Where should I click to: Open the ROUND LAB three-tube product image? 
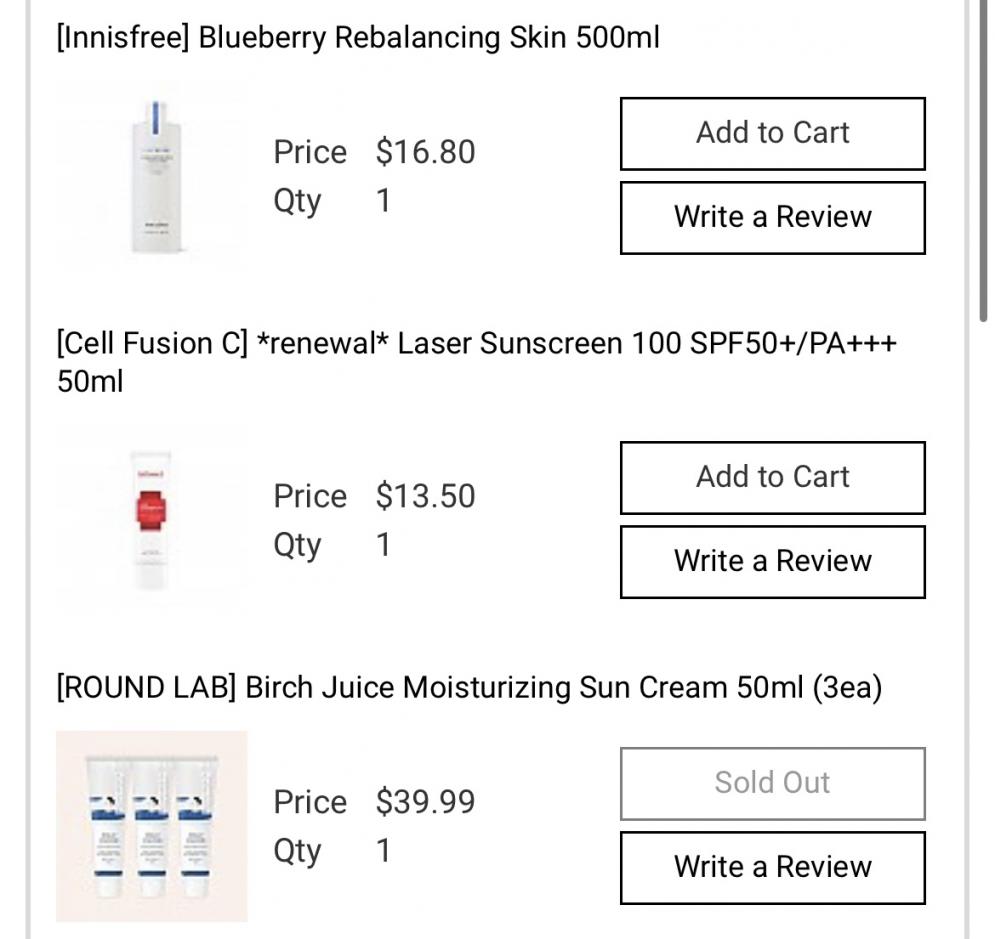[x=152, y=826]
